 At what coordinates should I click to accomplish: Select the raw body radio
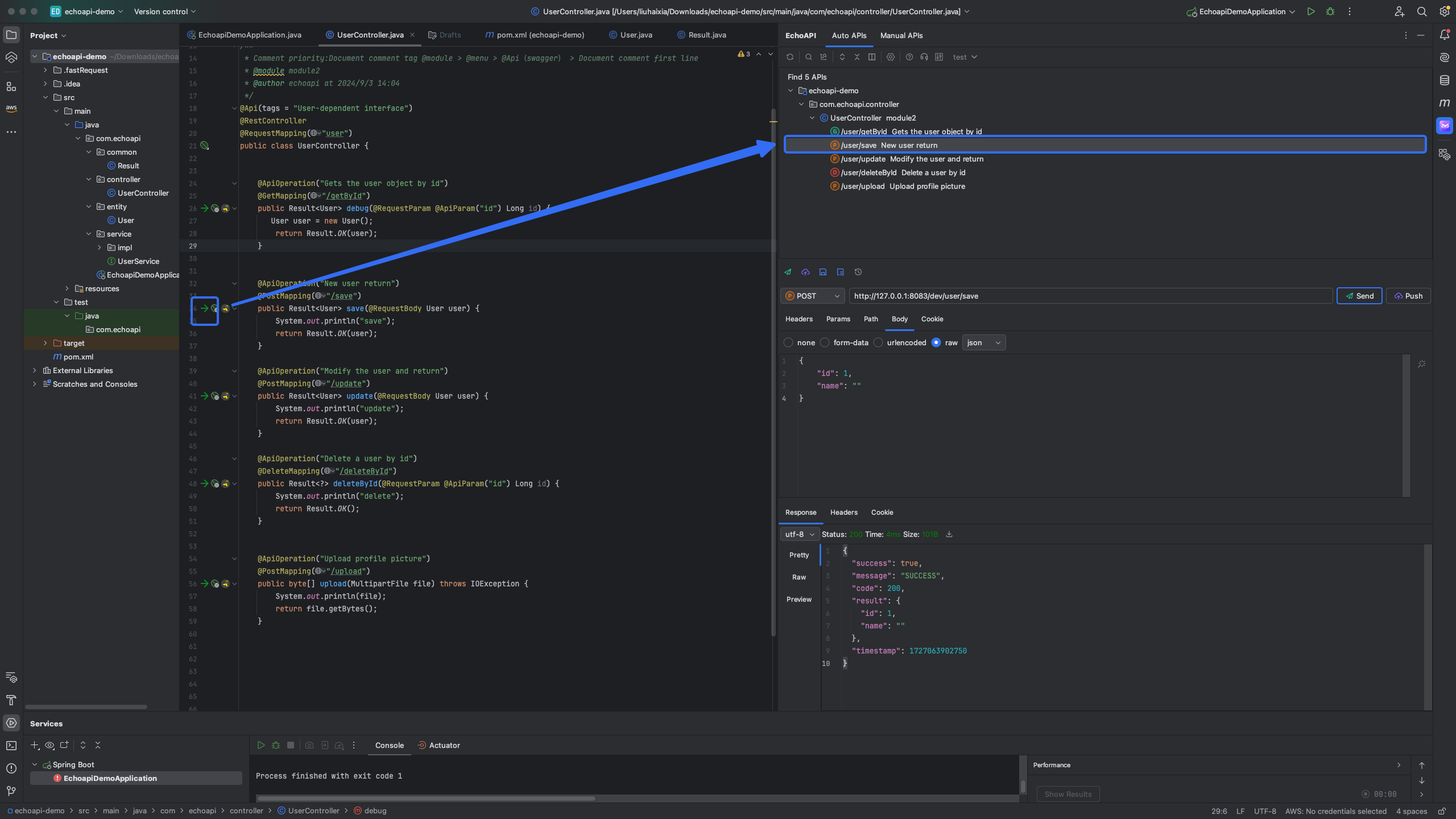click(x=936, y=342)
